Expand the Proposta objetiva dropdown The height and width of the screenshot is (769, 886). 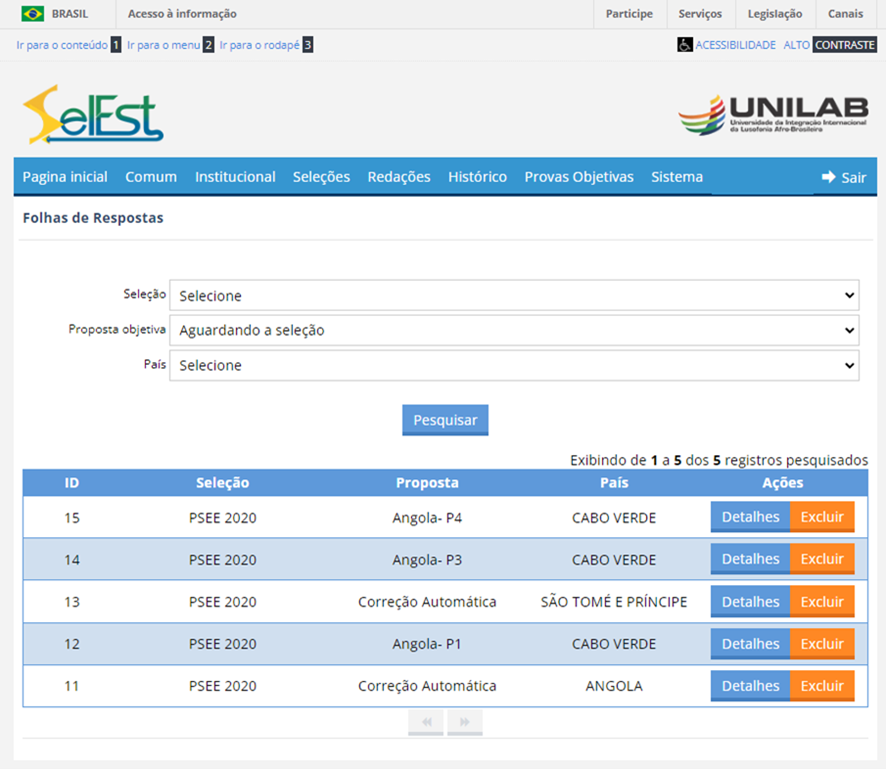point(514,330)
